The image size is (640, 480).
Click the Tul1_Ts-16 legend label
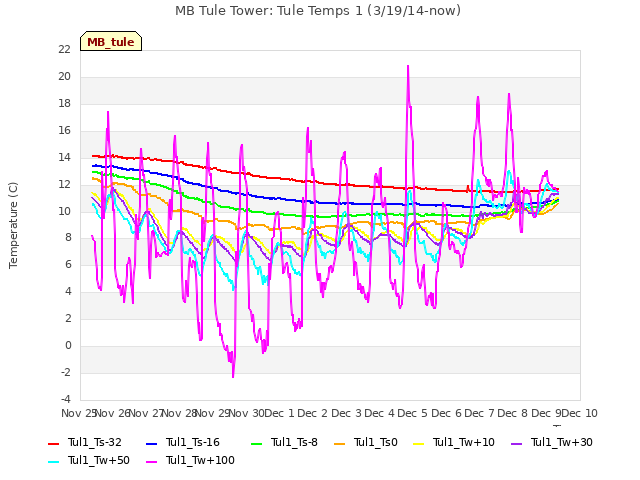pos(193,442)
